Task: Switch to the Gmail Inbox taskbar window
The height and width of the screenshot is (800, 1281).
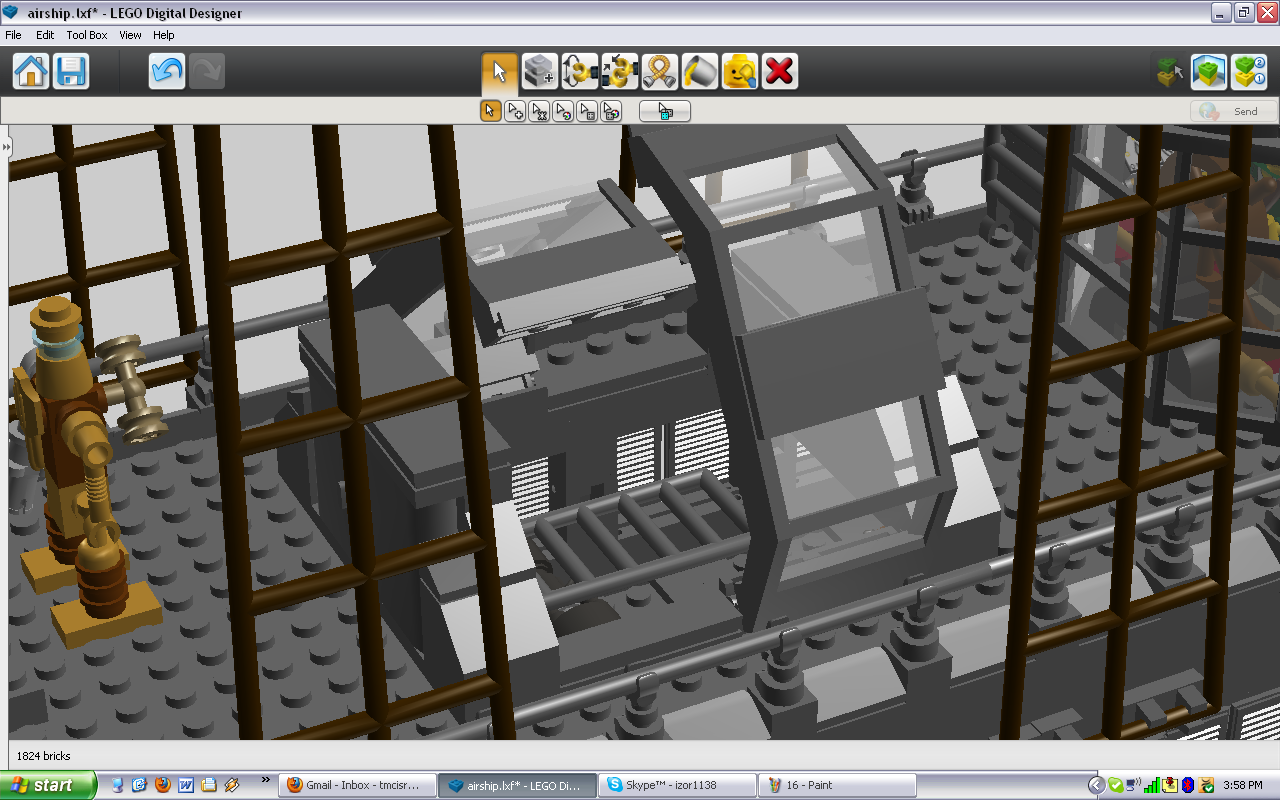Action: click(359, 785)
